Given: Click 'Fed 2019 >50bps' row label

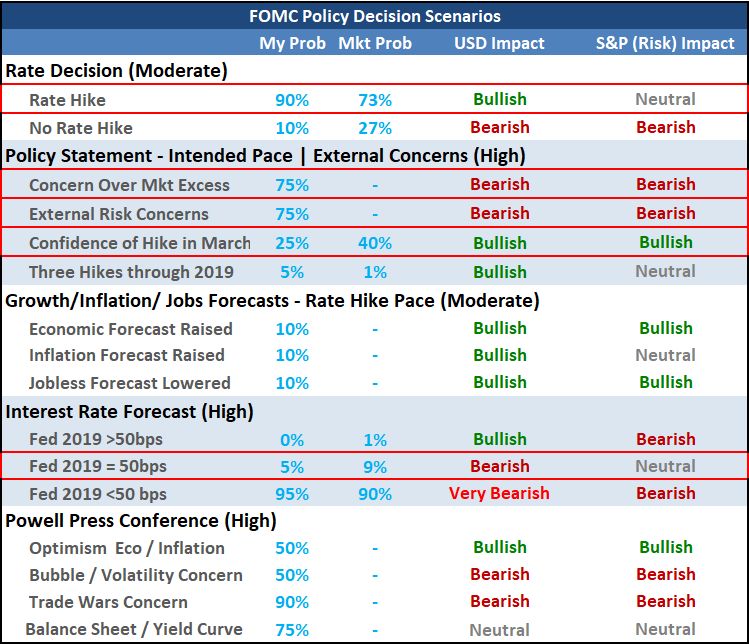Looking at the screenshot, I should 96,439.
